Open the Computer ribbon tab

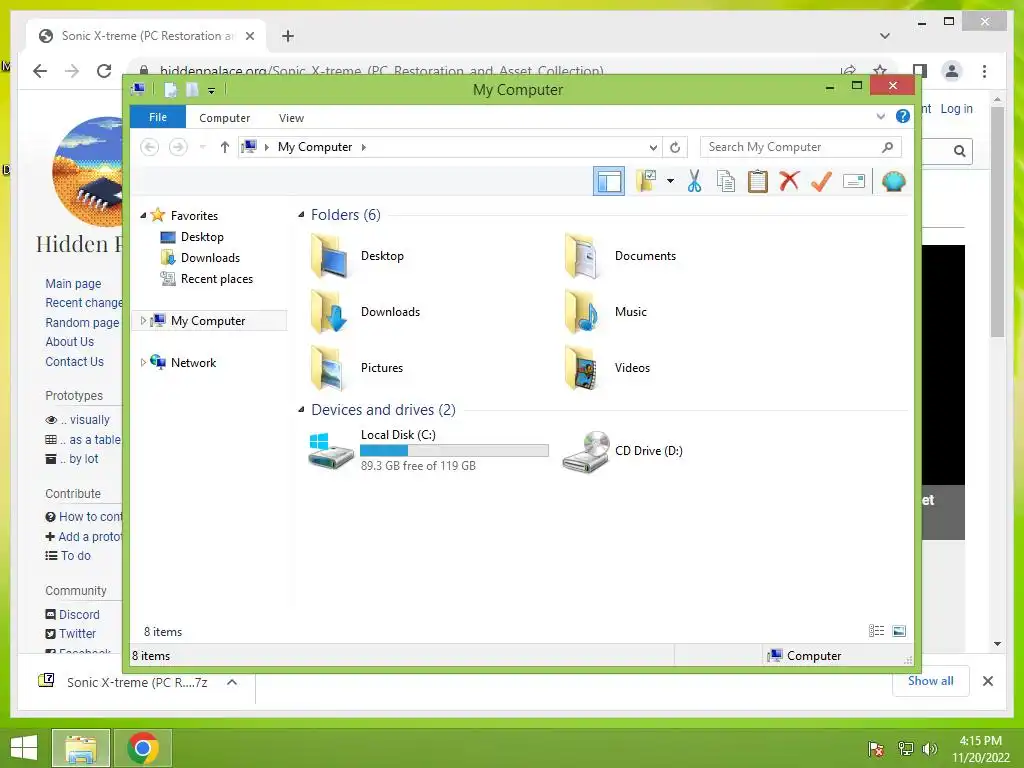224,118
